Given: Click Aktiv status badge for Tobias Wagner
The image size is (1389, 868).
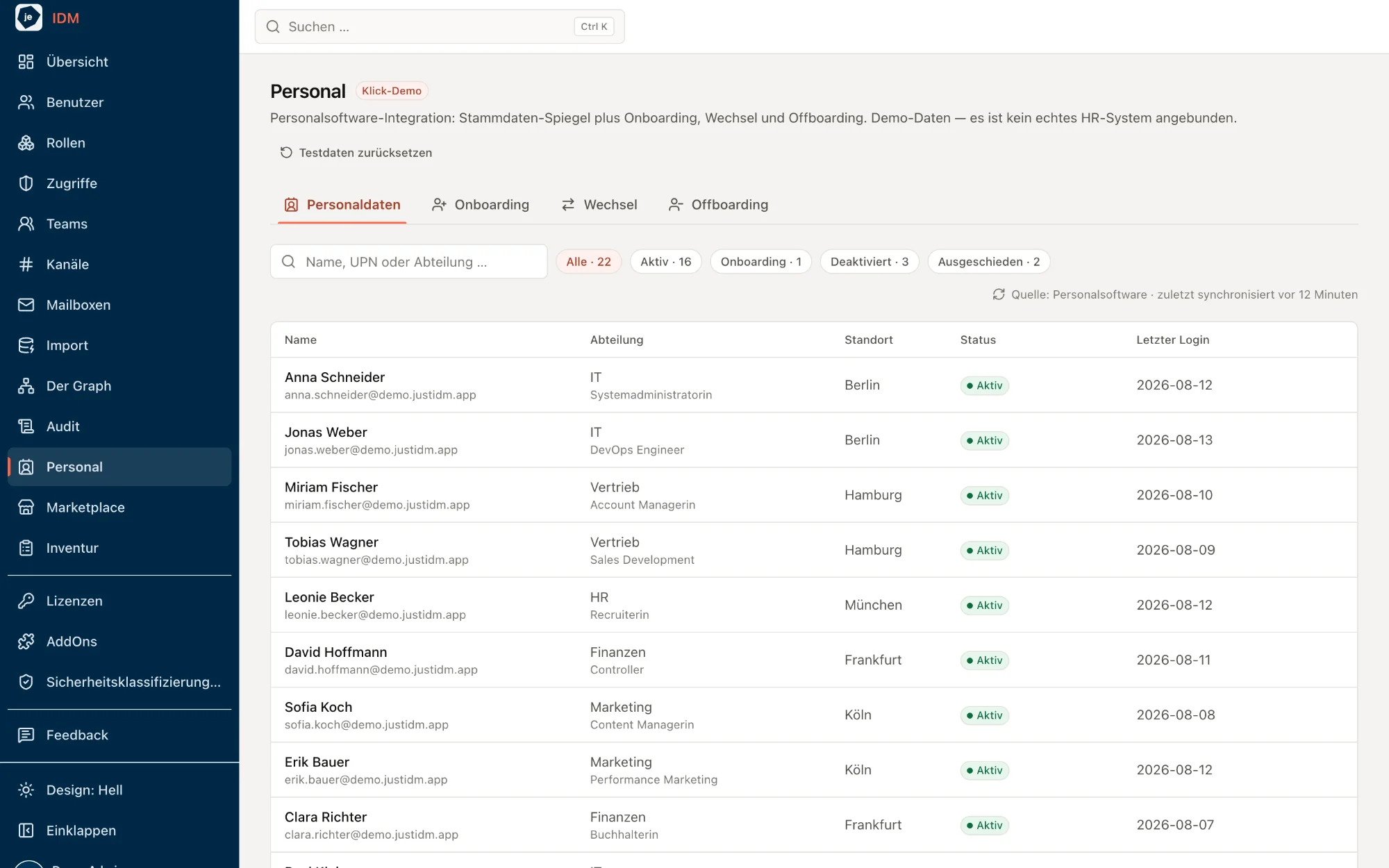Looking at the screenshot, I should 984,551.
